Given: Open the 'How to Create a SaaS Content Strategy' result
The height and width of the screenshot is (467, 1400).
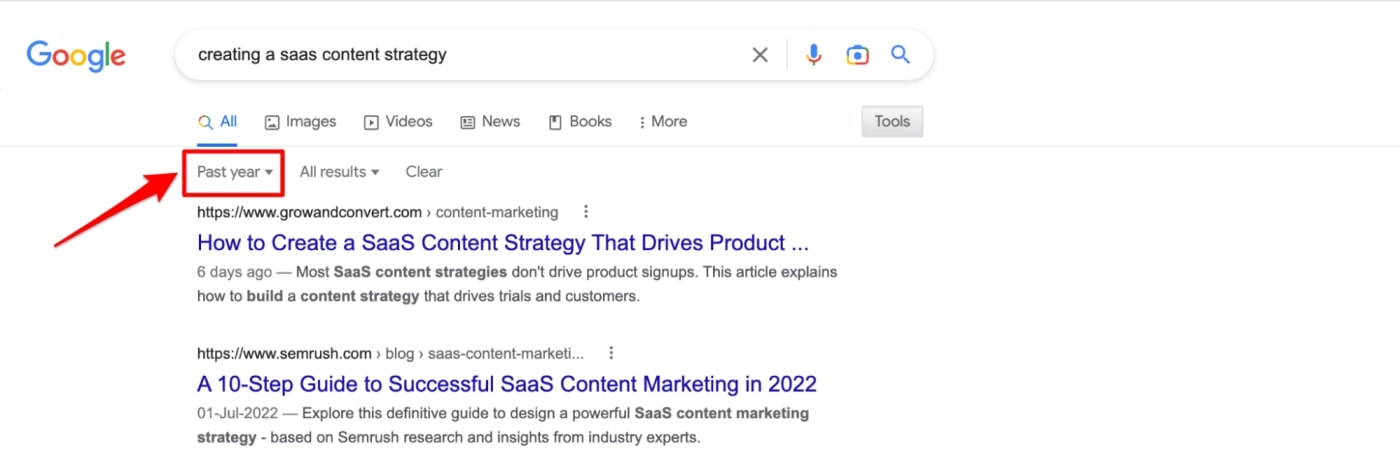Looking at the screenshot, I should tap(503, 243).
